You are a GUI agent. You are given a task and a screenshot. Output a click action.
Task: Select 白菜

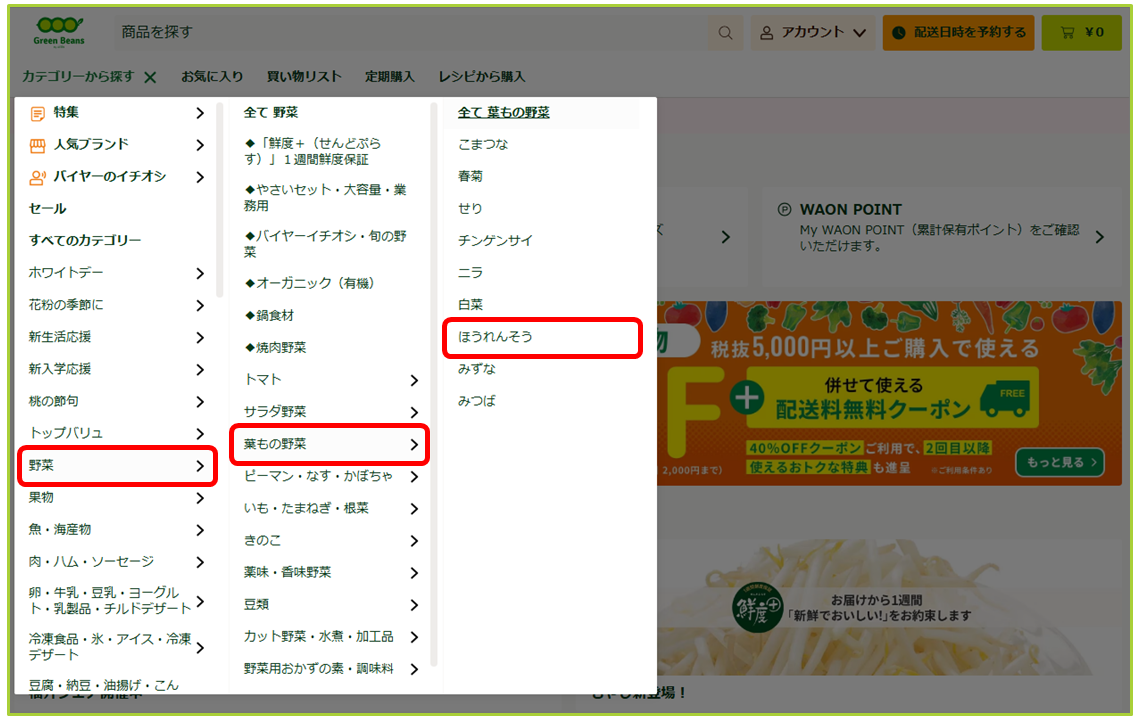469,305
